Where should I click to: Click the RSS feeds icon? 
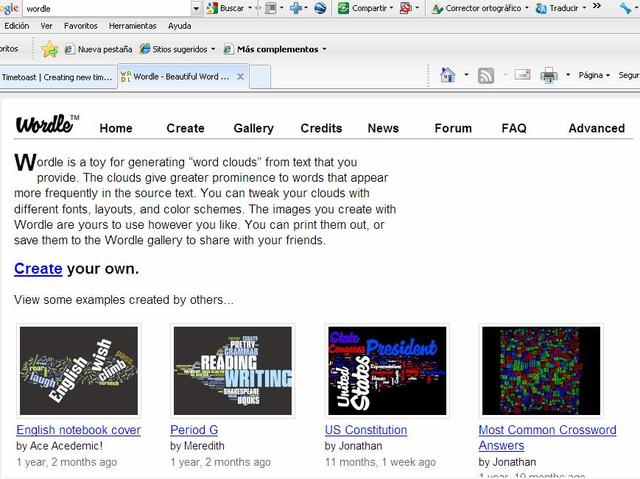[x=486, y=75]
